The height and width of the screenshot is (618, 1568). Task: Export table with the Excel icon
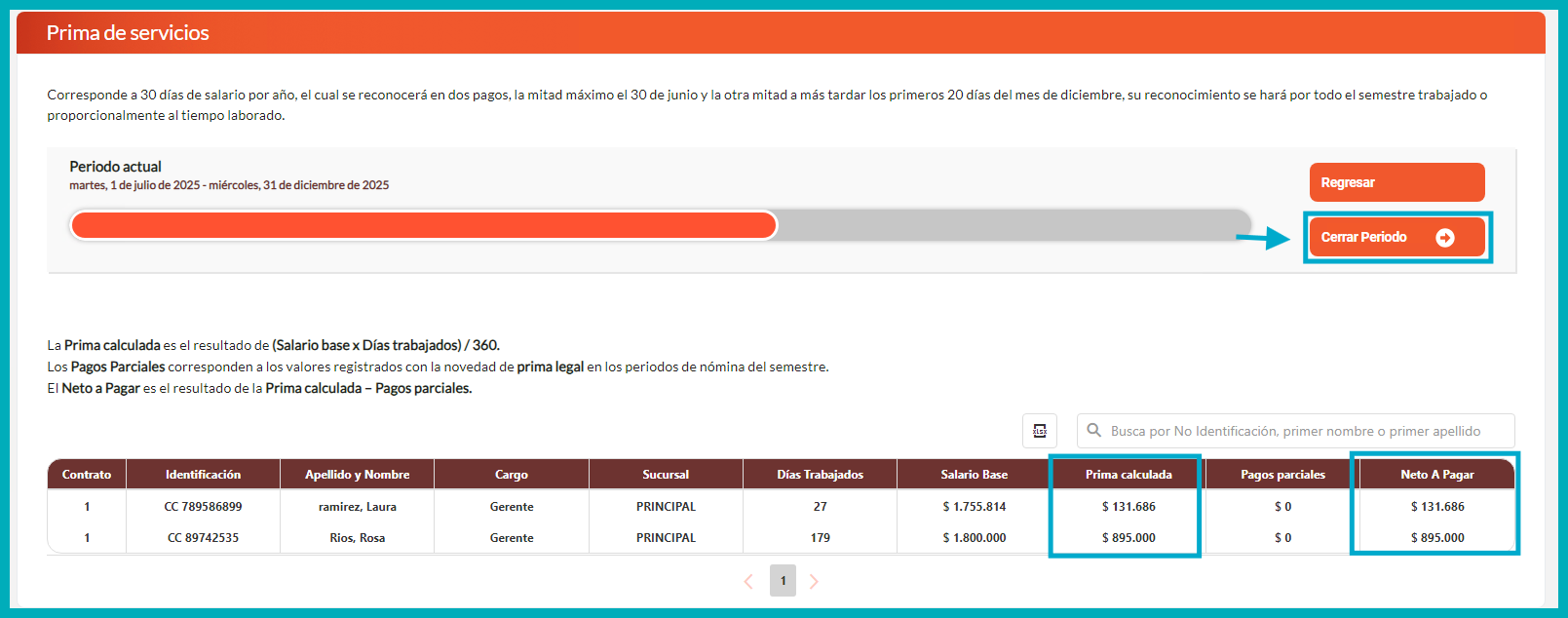1040,431
